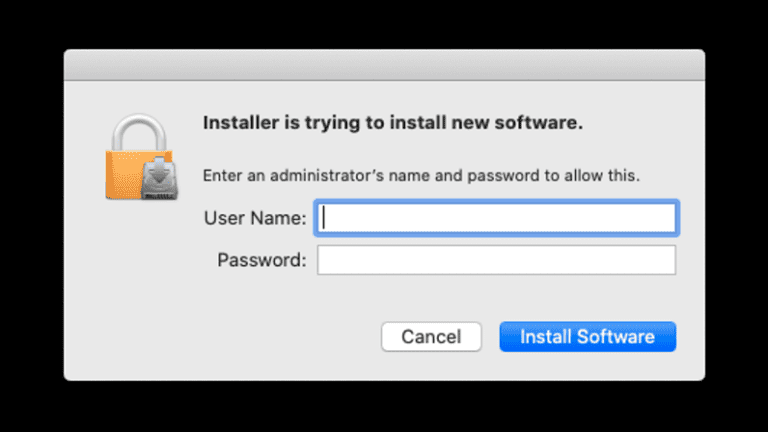This screenshot has height=432, width=768.
Task: Click the download arrow on the disk badge
Action: [158, 170]
